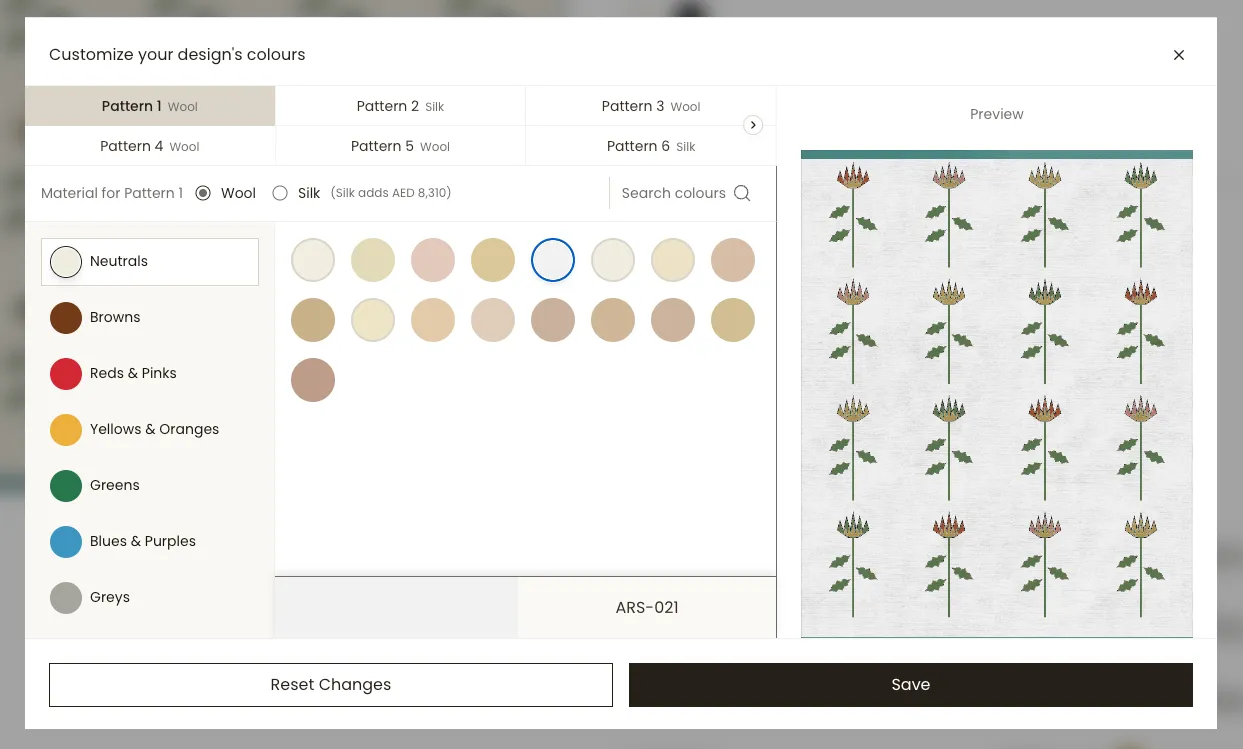Pick the last rosy-beige swatch in row one
The height and width of the screenshot is (749, 1243).
click(733, 260)
